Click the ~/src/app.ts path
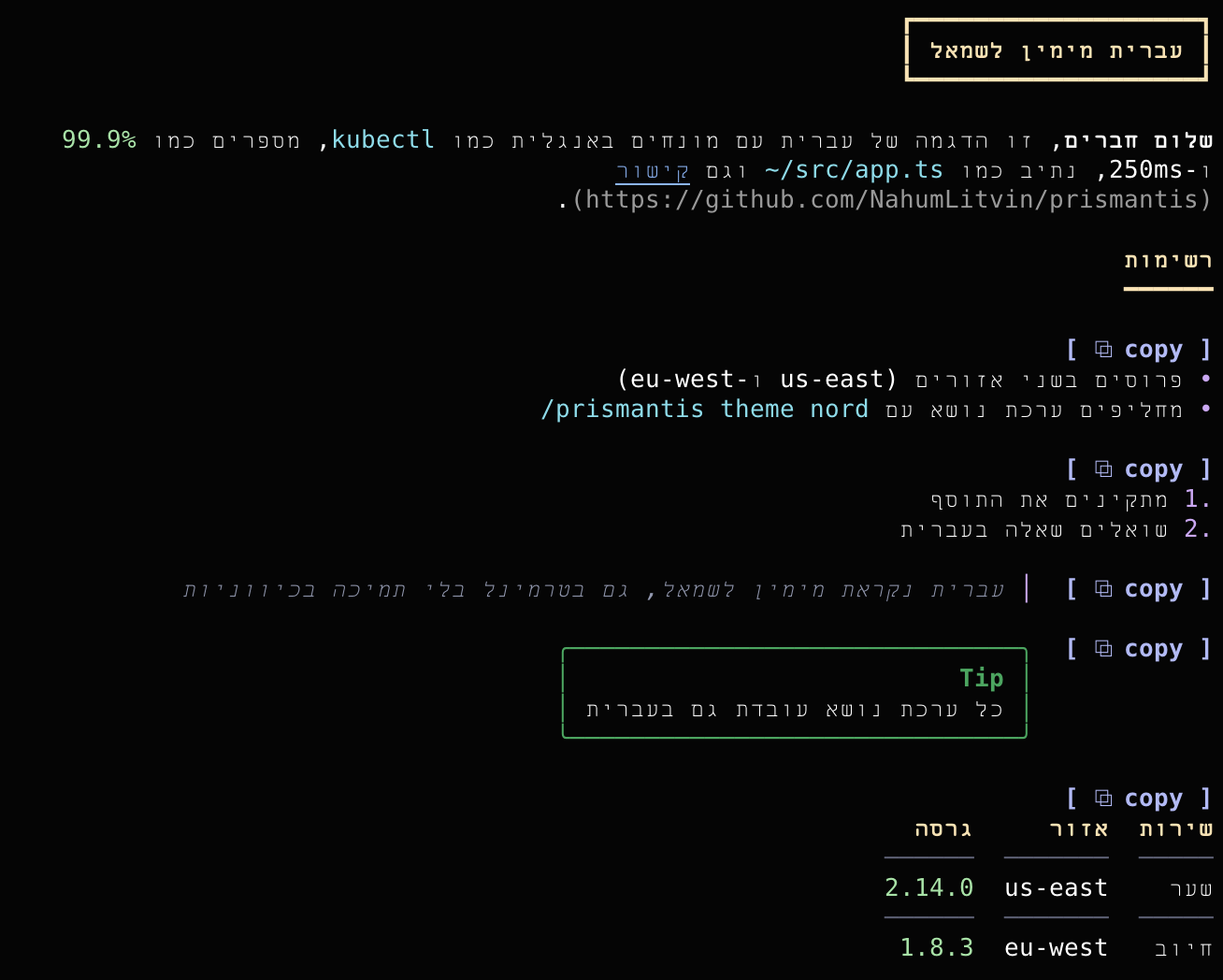 click(854, 170)
